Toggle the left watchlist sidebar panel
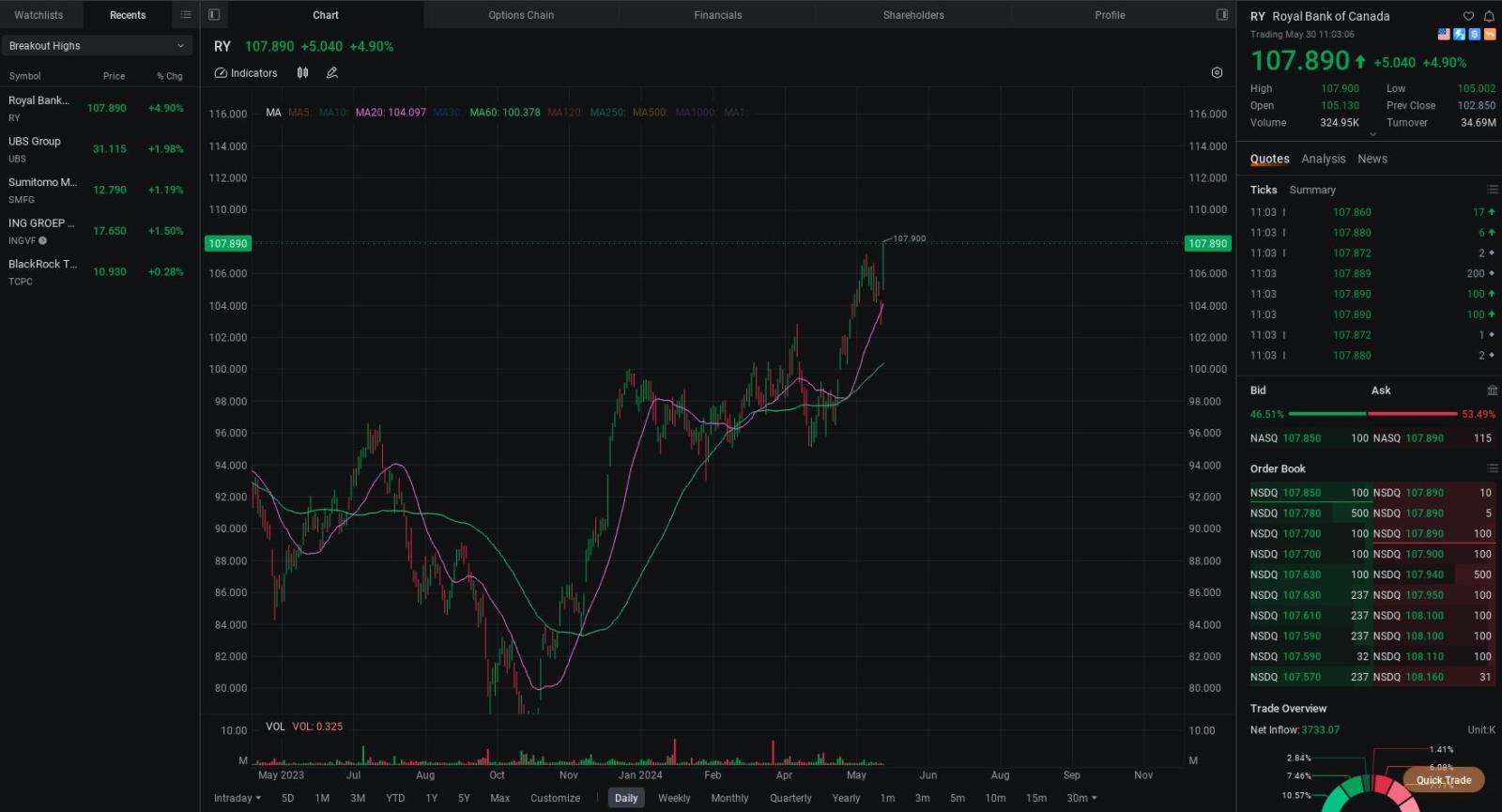 point(214,15)
